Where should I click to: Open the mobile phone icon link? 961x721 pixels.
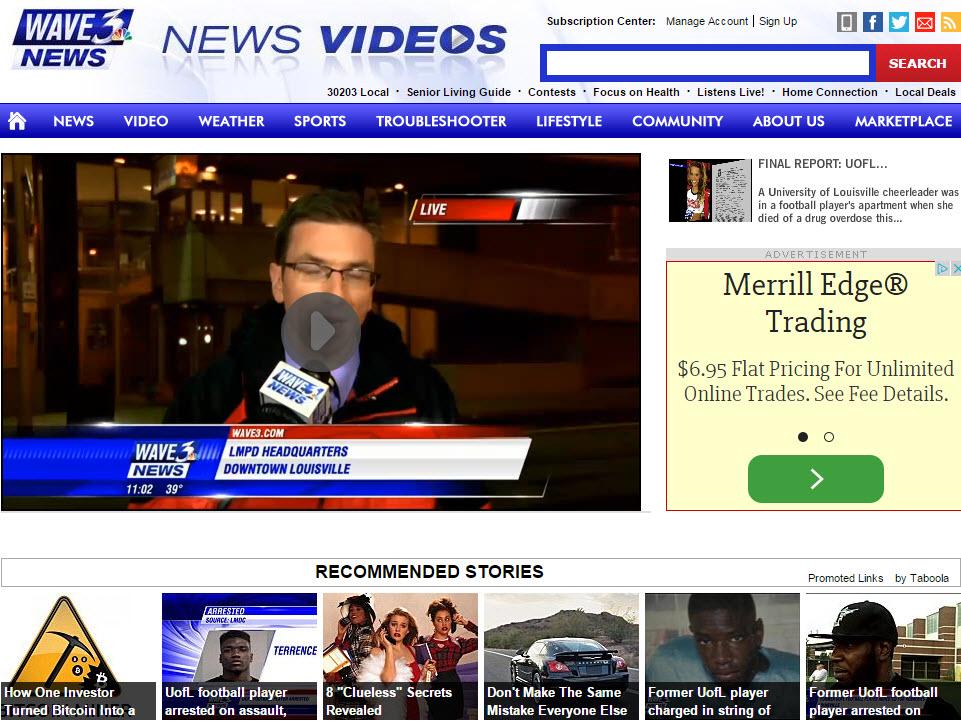pyautogui.click(x=846, y=22)
